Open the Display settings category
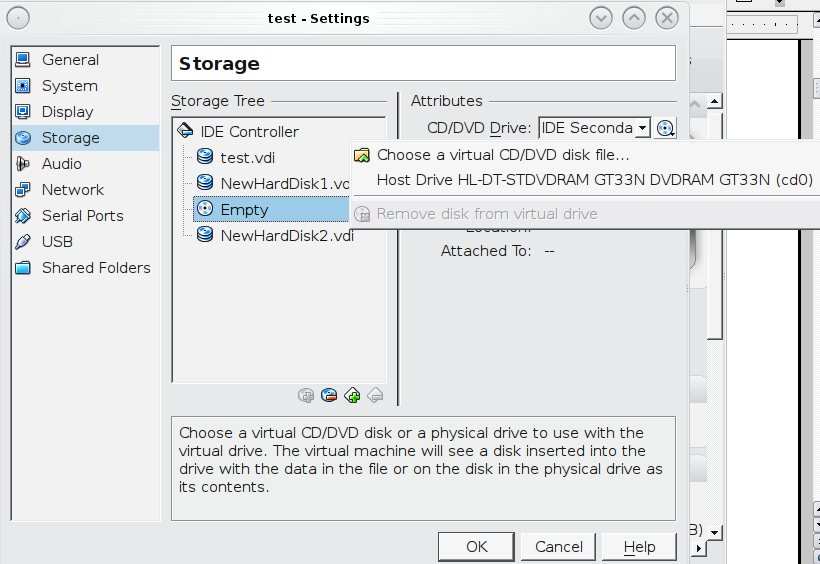Screen dimensions: 820x564 tap(67, 112)
